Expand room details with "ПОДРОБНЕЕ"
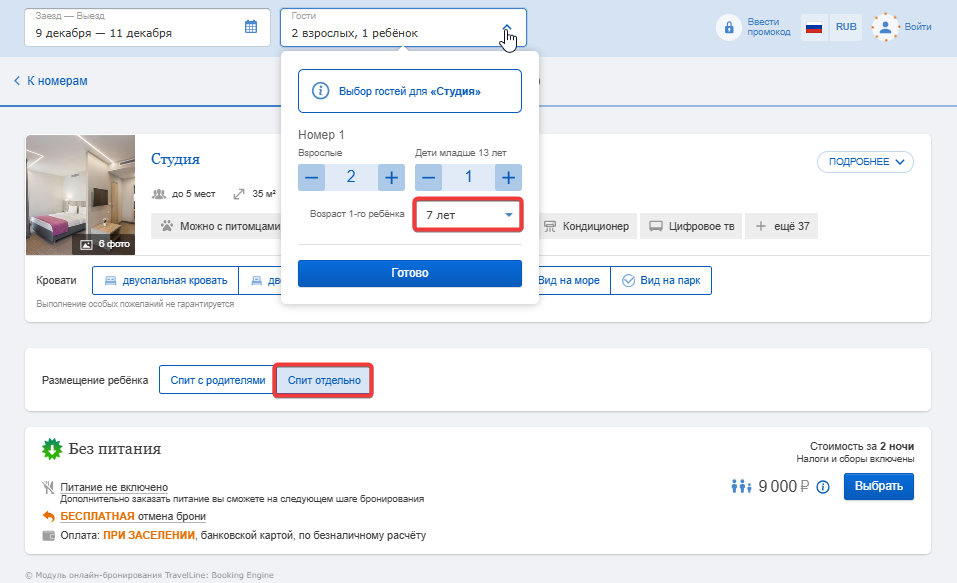This screenshot has height=583, width=957. point(865,162)
